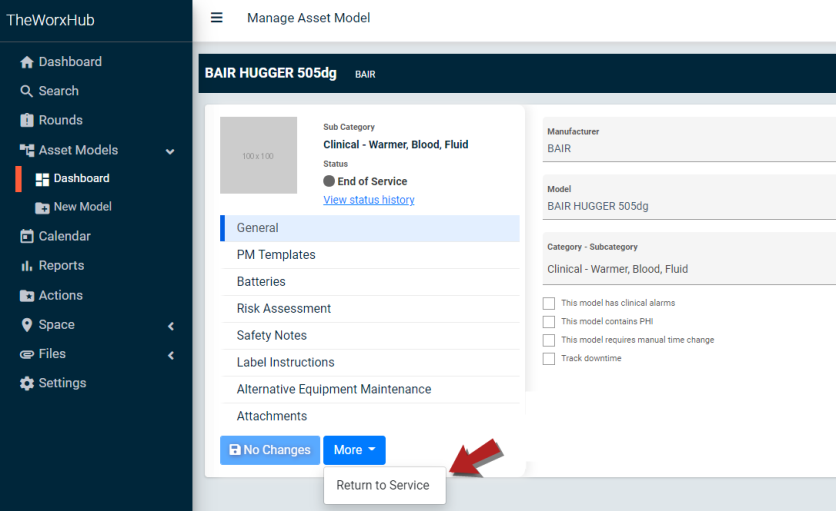Viewport: 836px width, 511px height.
Task: Click the Search magnifier icon
Action: (x=27, y=91)
